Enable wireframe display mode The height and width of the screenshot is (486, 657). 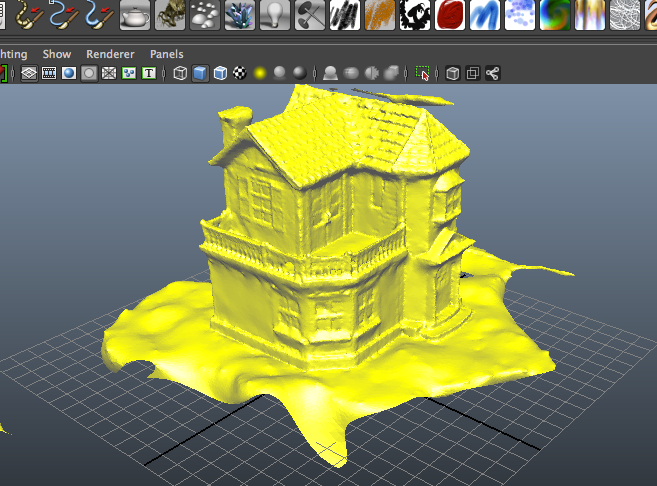(180, 73)
